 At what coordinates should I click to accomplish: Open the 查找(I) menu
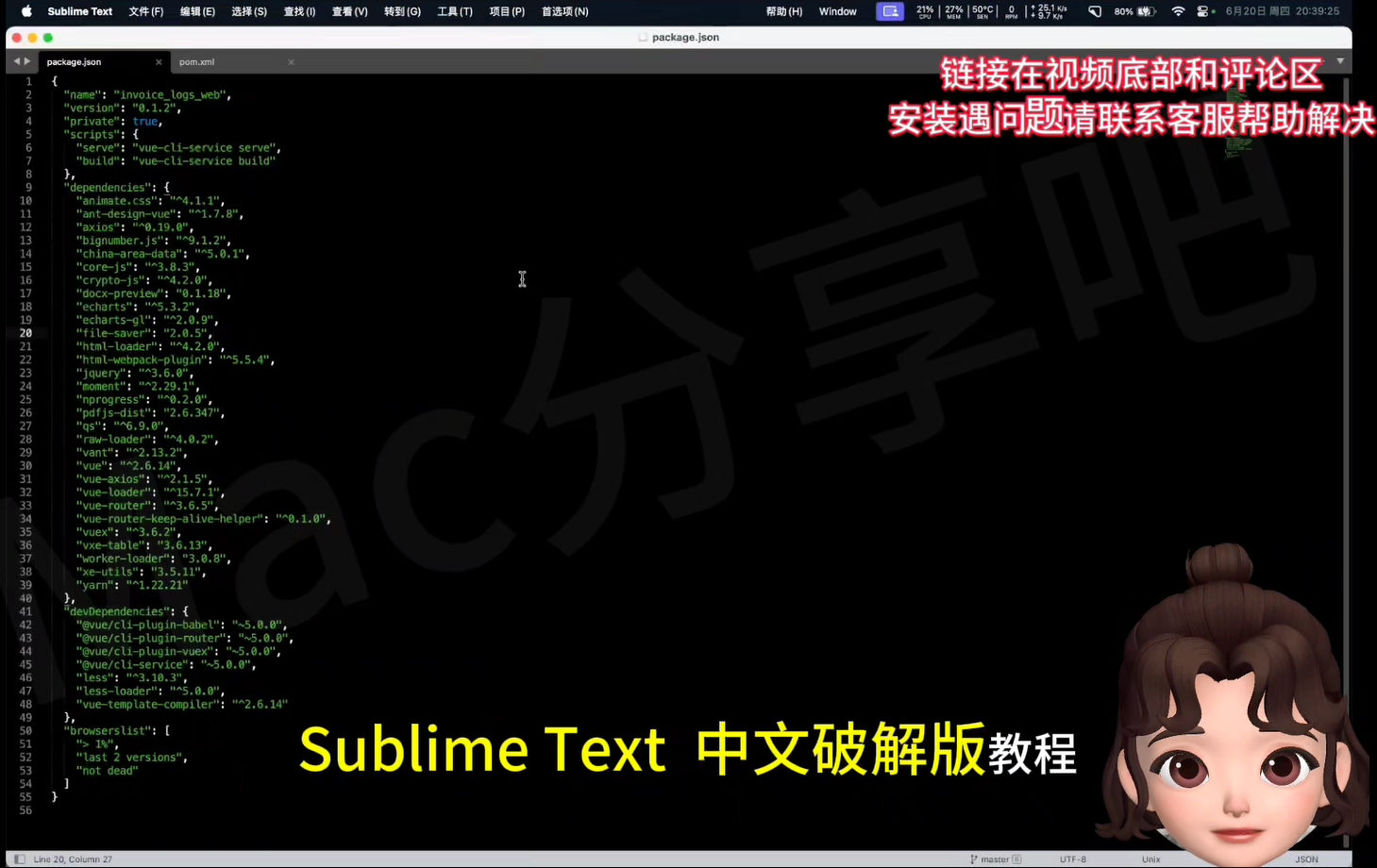click(299, 11)
